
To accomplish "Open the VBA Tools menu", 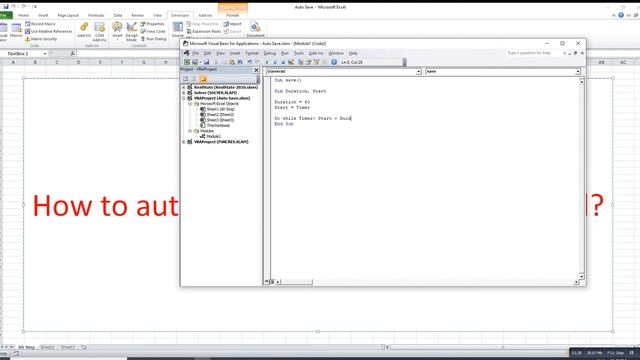I will [x=299, y=53].
